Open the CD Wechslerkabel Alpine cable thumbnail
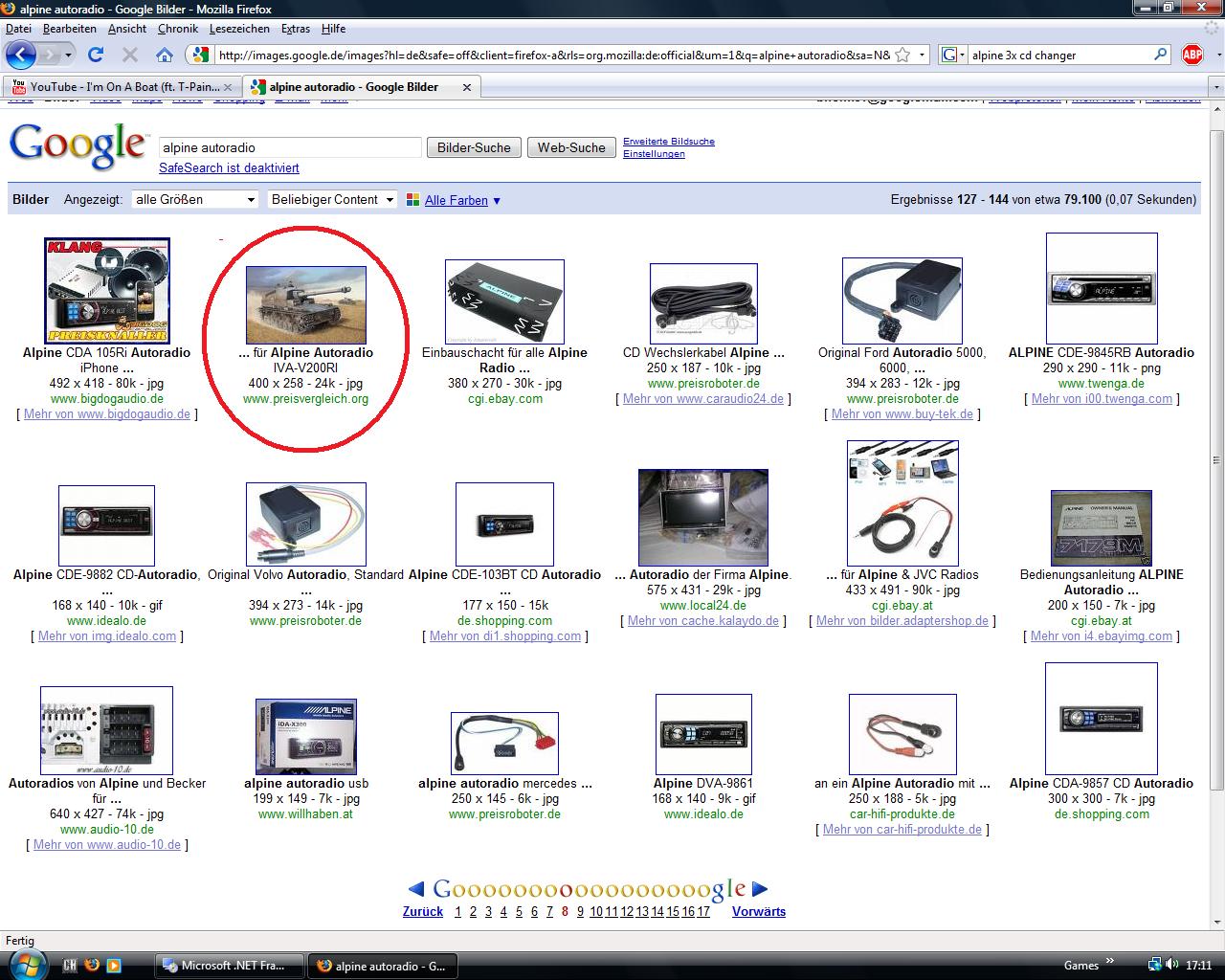The image size is (1225, 980). (x=703, y=303)
